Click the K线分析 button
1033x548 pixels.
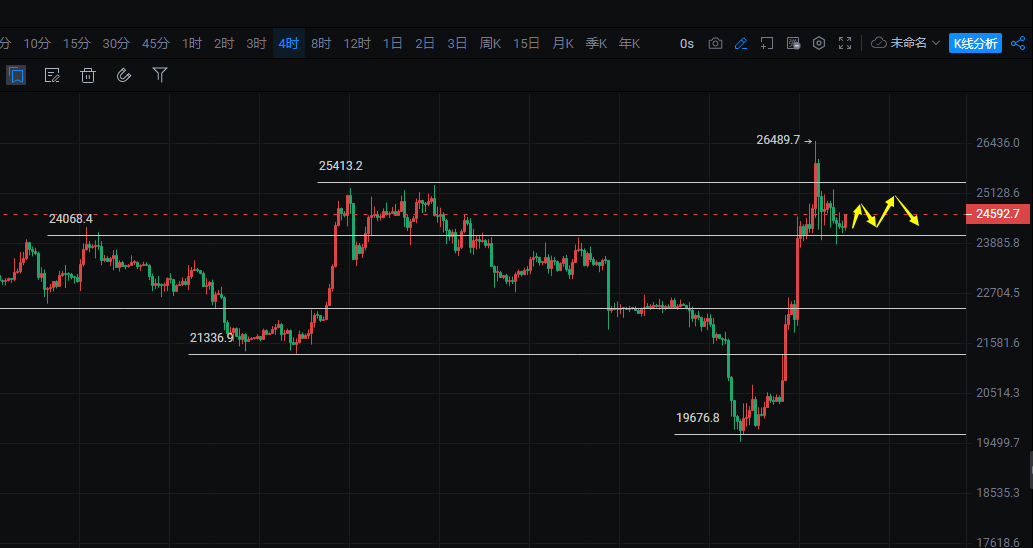coord(975,43)
